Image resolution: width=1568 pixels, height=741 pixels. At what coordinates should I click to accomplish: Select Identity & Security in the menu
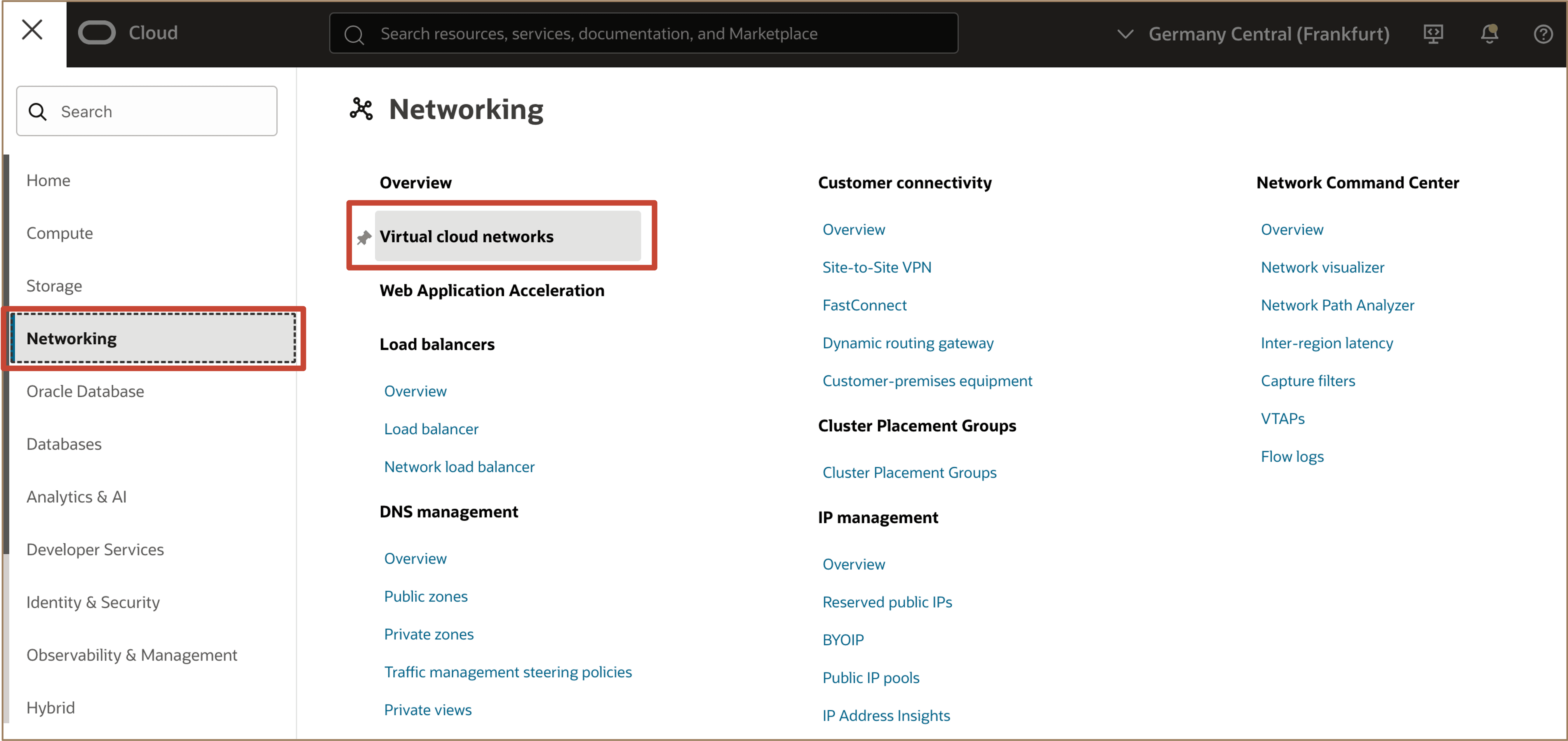click(x=93, y=602)
